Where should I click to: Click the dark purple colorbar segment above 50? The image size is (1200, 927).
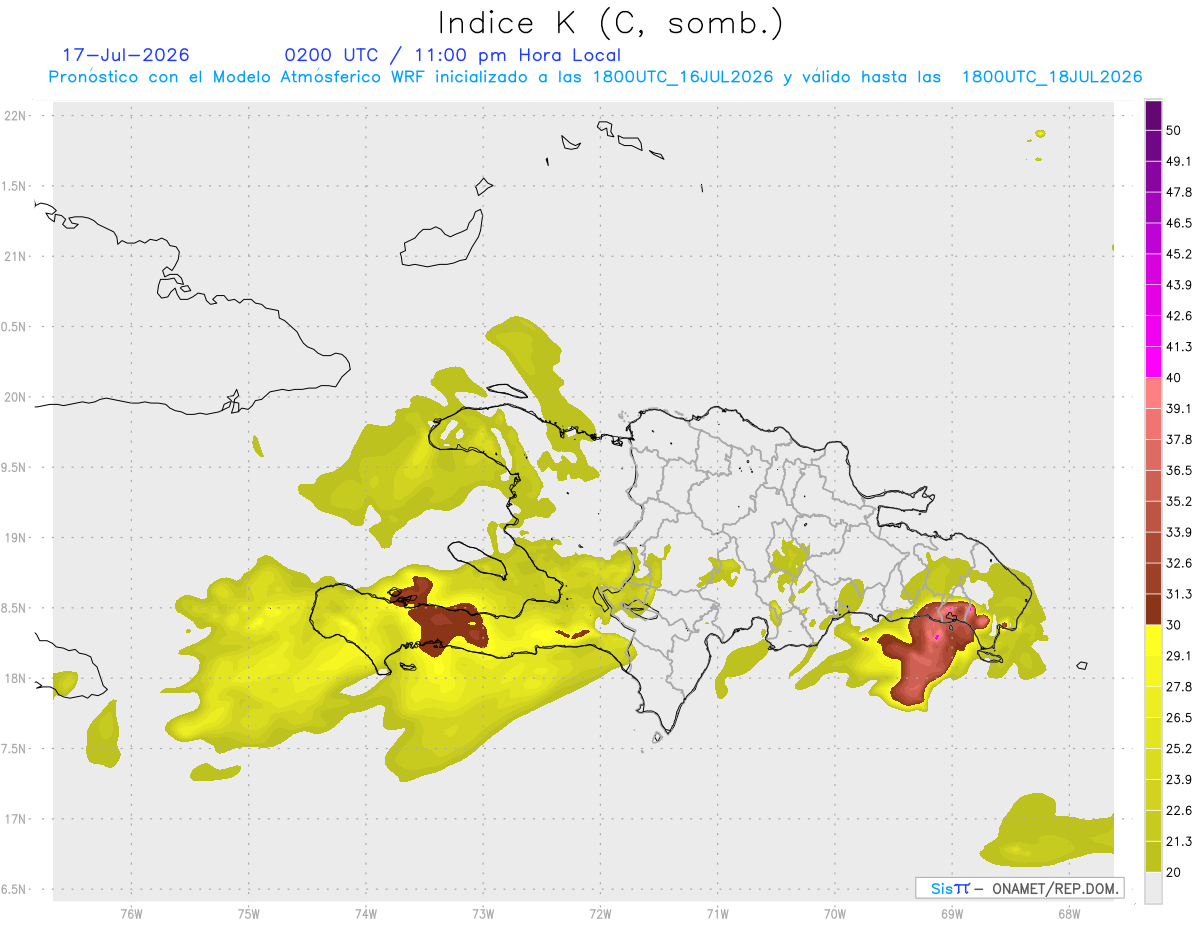[x=1154, y=116]
